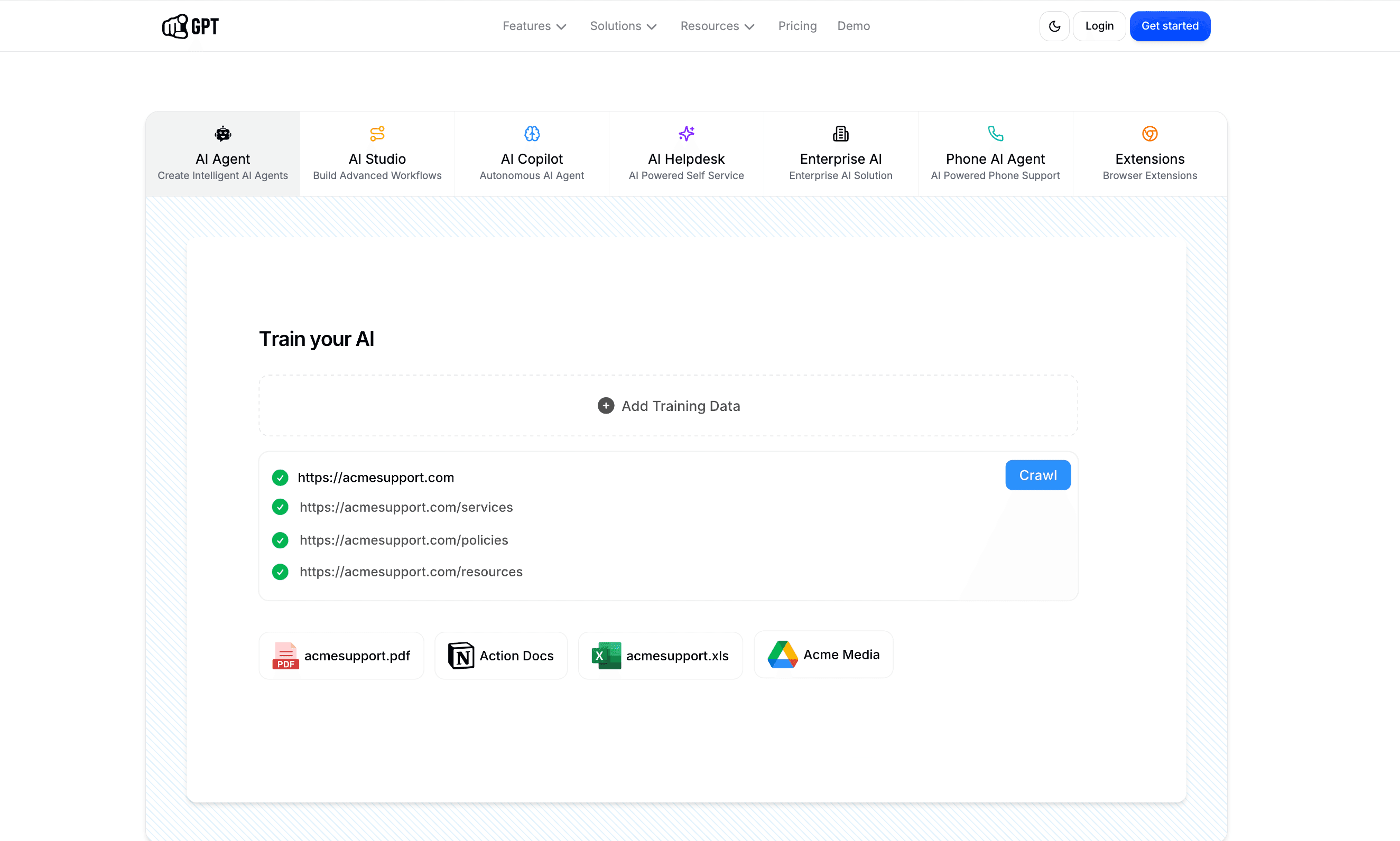Screen dimensions: 1400x841
Task: Click the GPT logo in the header
Action: point(190,26)
